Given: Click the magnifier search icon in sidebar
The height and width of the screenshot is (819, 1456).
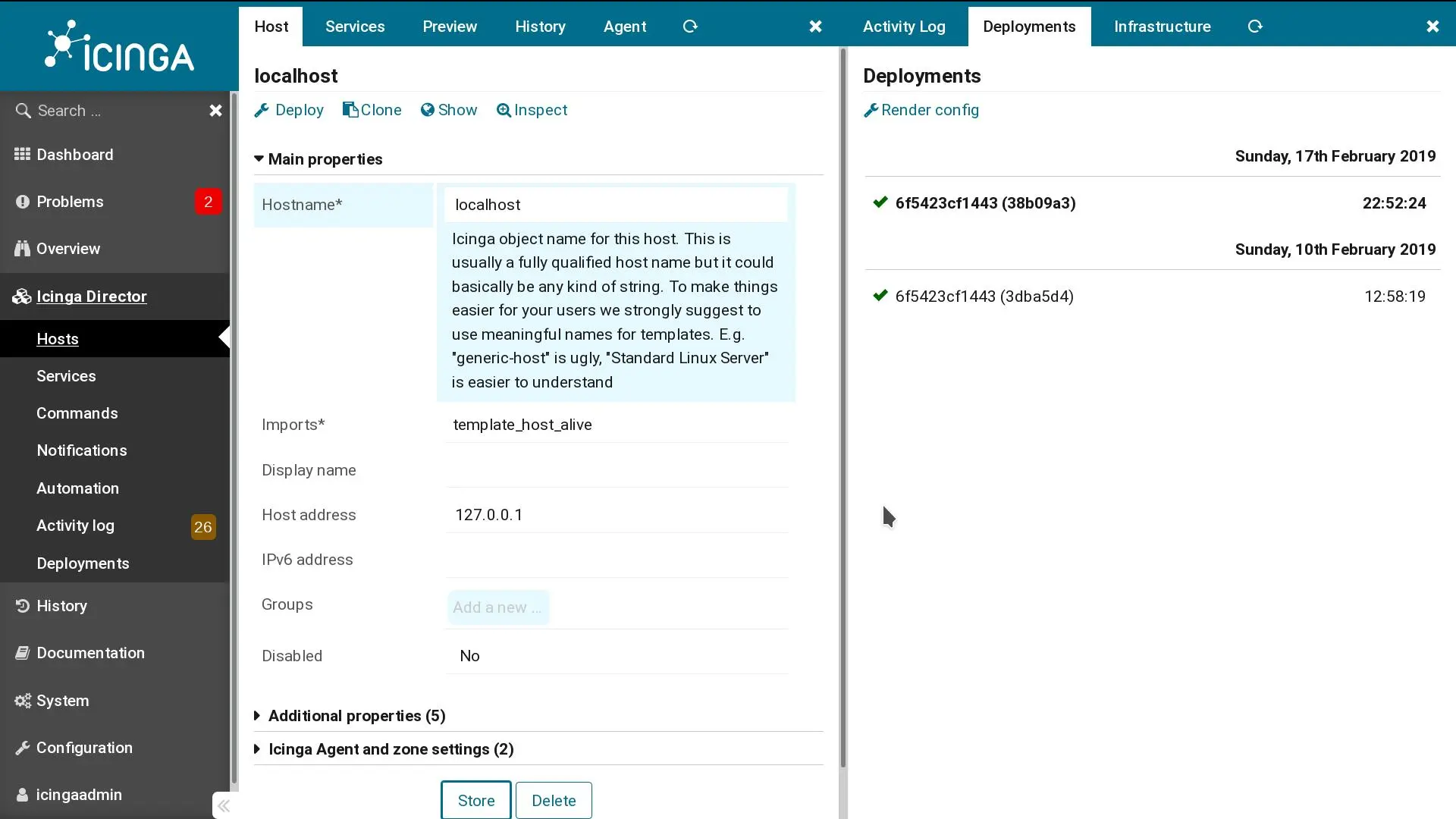Looking at the screenshot, I should click(23, 111).
